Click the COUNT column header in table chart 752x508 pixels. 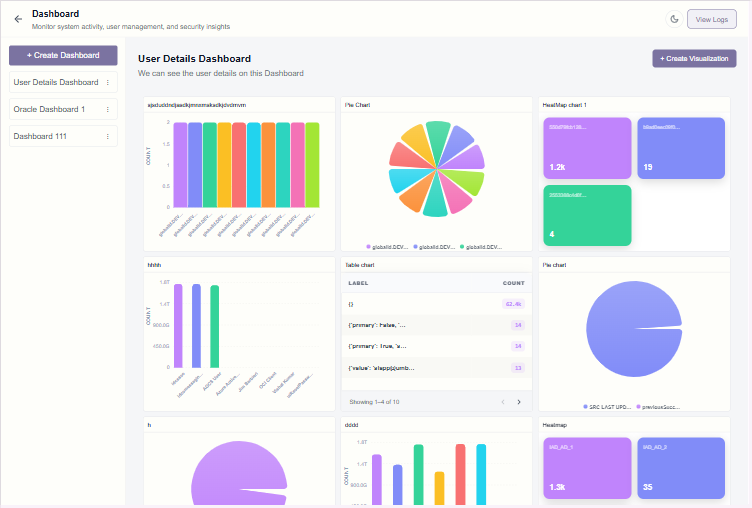click(513, 283)
